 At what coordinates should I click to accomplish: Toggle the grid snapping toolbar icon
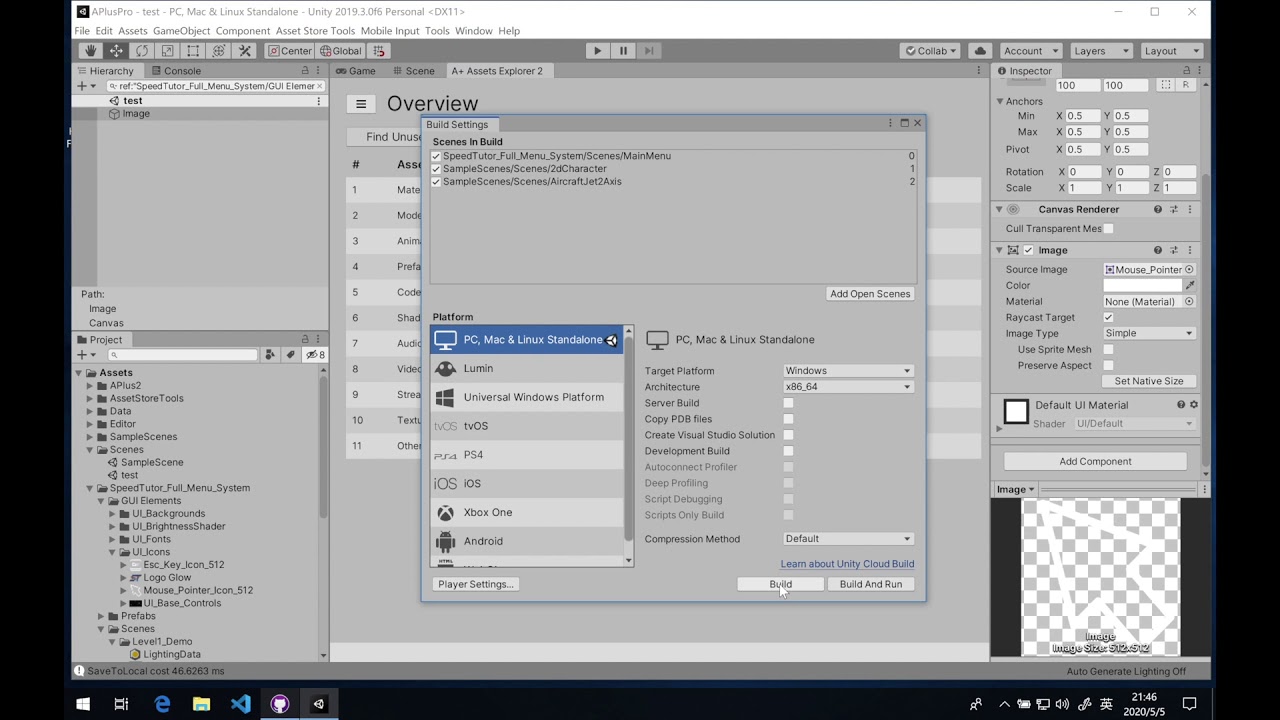379,51
